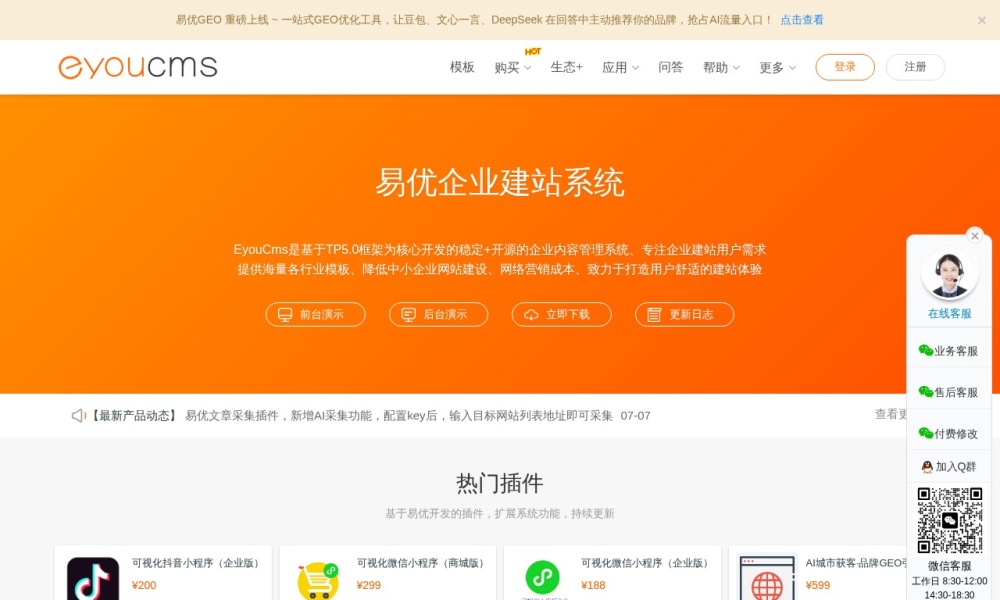Image resolution: width=1000 pixels, height=600 pixels.
Task: Dismiss the top GEO announcement banner
Action: point(982,20)
